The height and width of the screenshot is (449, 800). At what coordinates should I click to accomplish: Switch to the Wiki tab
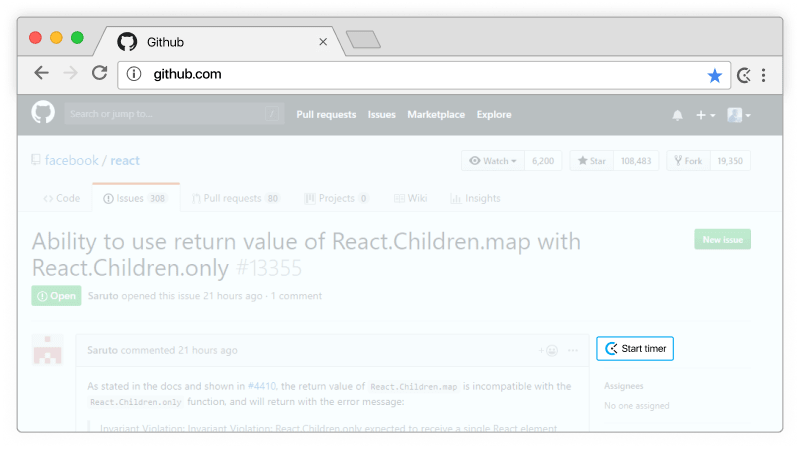coord(411,198)
